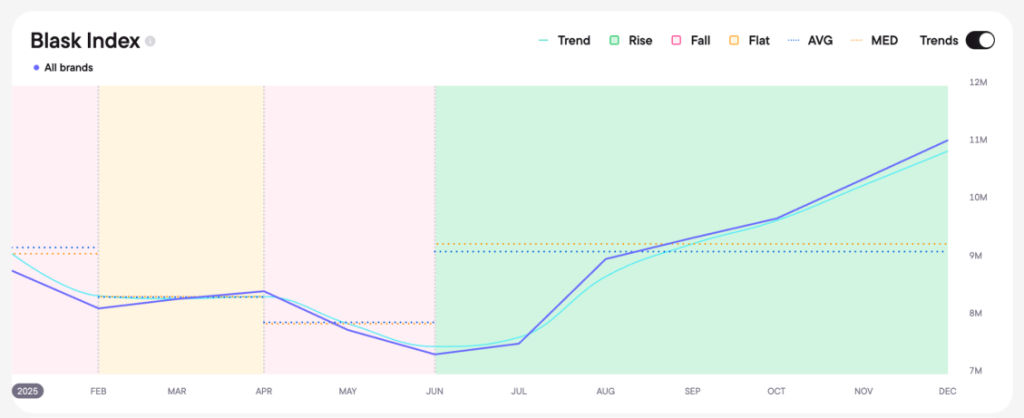
Task: Choose the AUG label on the x-axis
Action: tap(605, 391)
